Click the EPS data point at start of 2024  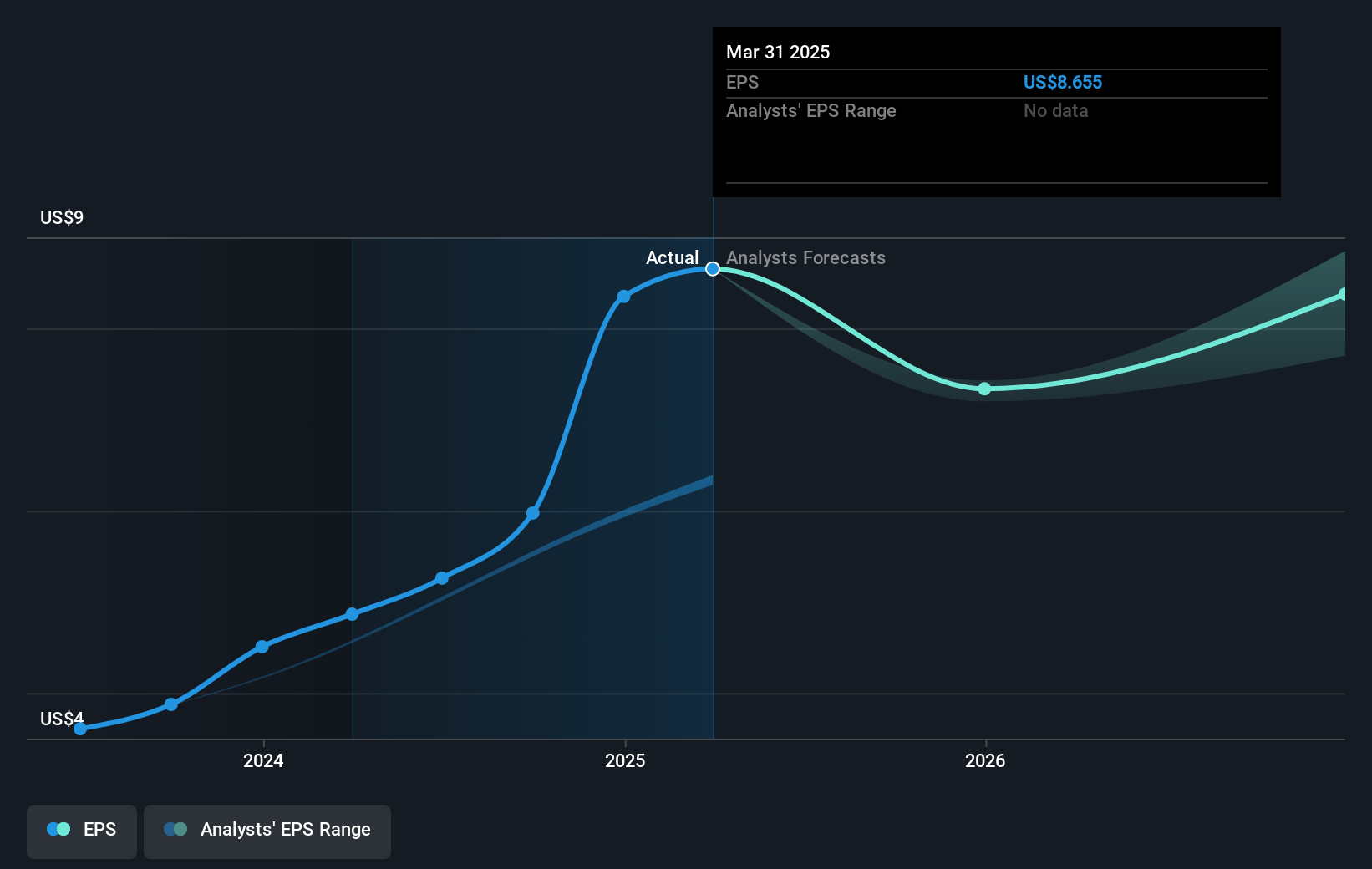(x=262, y=647)
